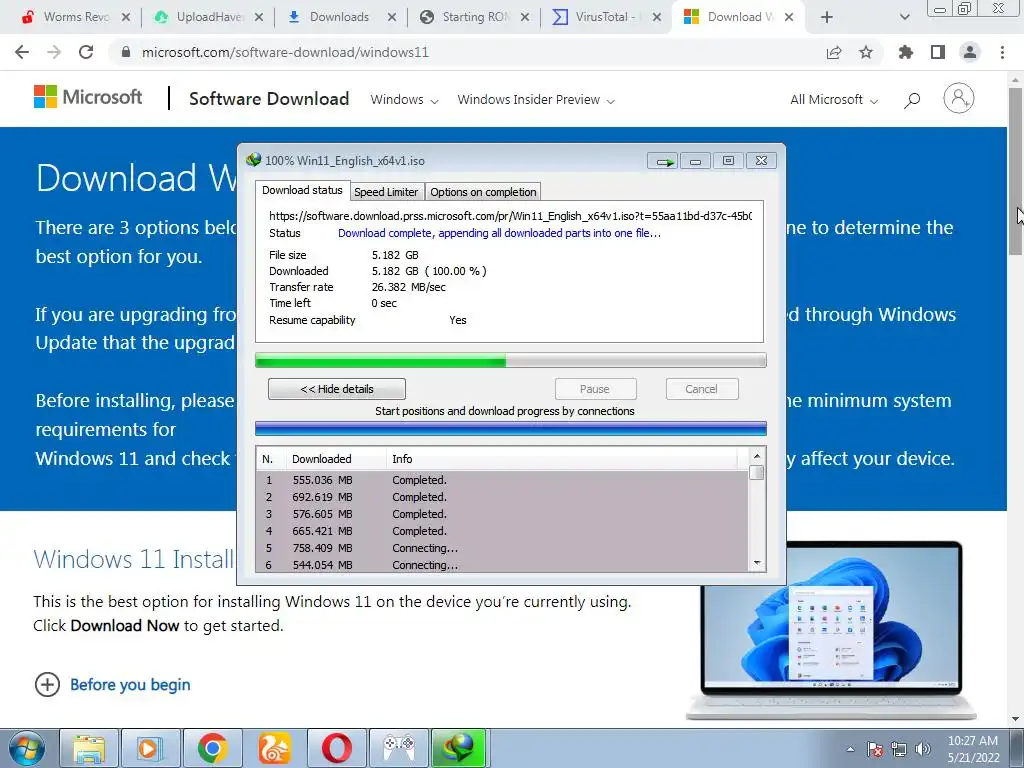The width and height of the screenshot is (1024, 768).
Task: Close the VirusTotal tab
Action: click(x=658, y=17)
